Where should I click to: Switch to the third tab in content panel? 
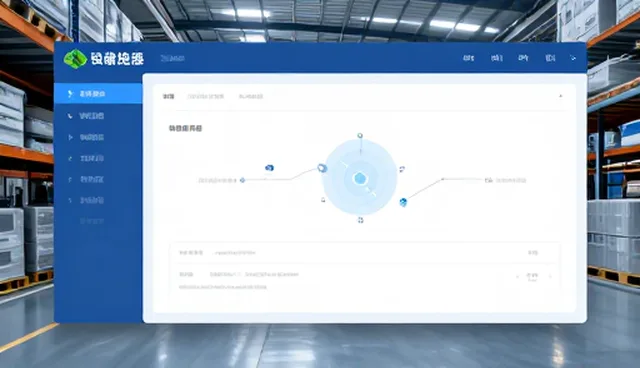[x=251, y=97]
